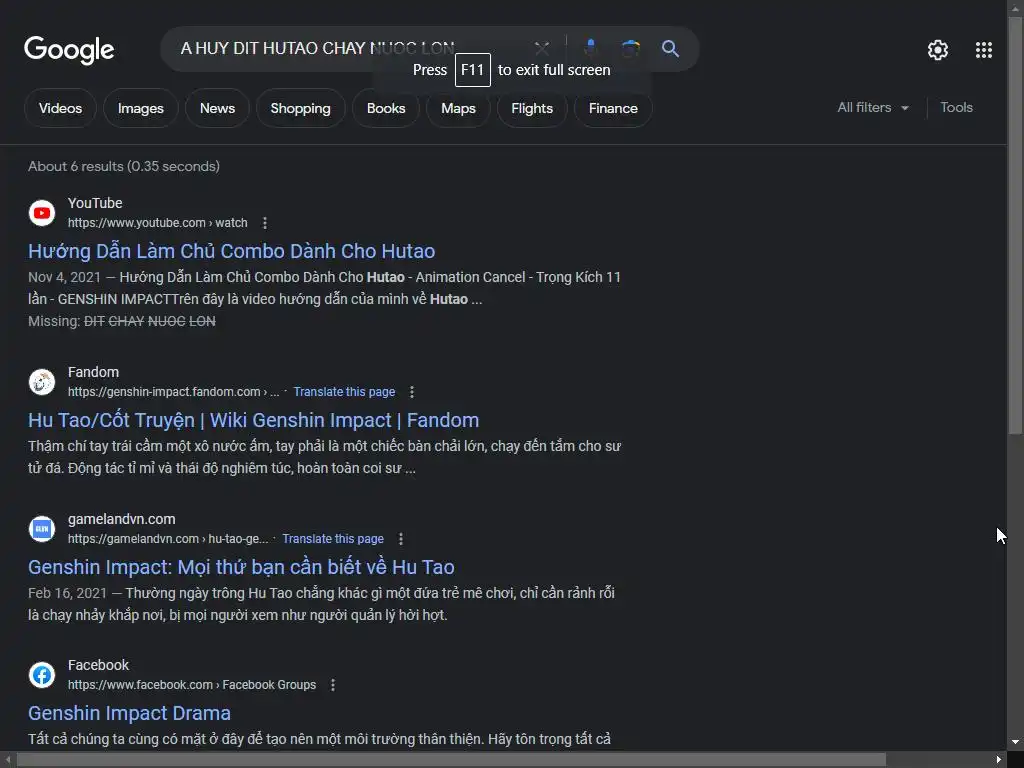Click the genshin-impact.fandom.com URL text
The width and height of the screenshot is (1024, 768).
173,392
